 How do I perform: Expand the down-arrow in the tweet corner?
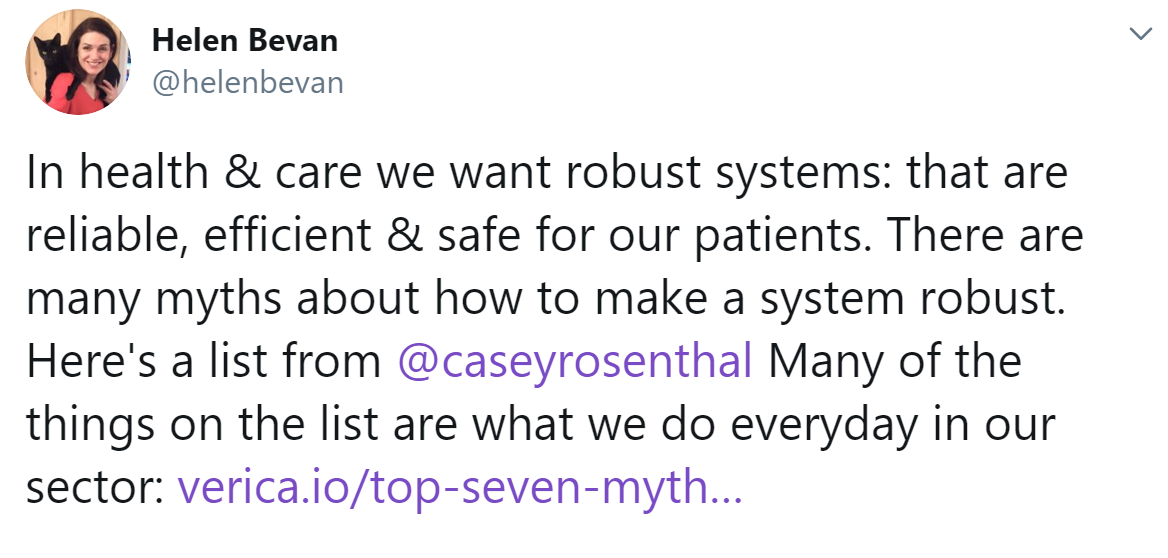pos(1140,34)
